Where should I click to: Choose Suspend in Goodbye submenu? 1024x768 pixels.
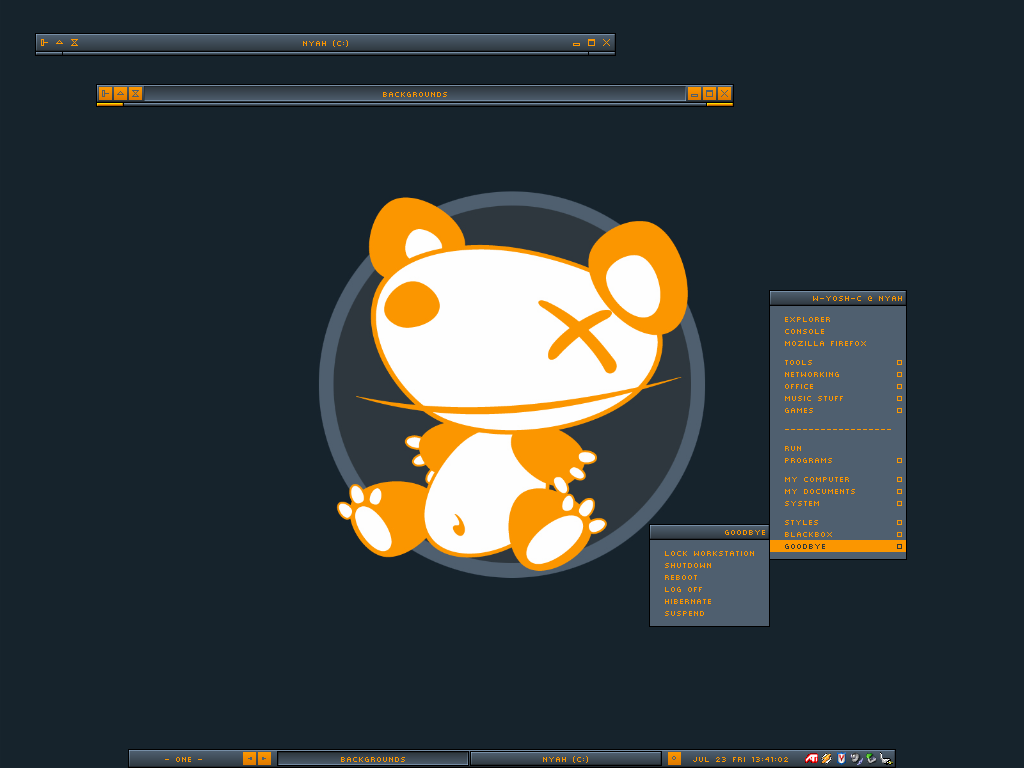tap(709, 613)
